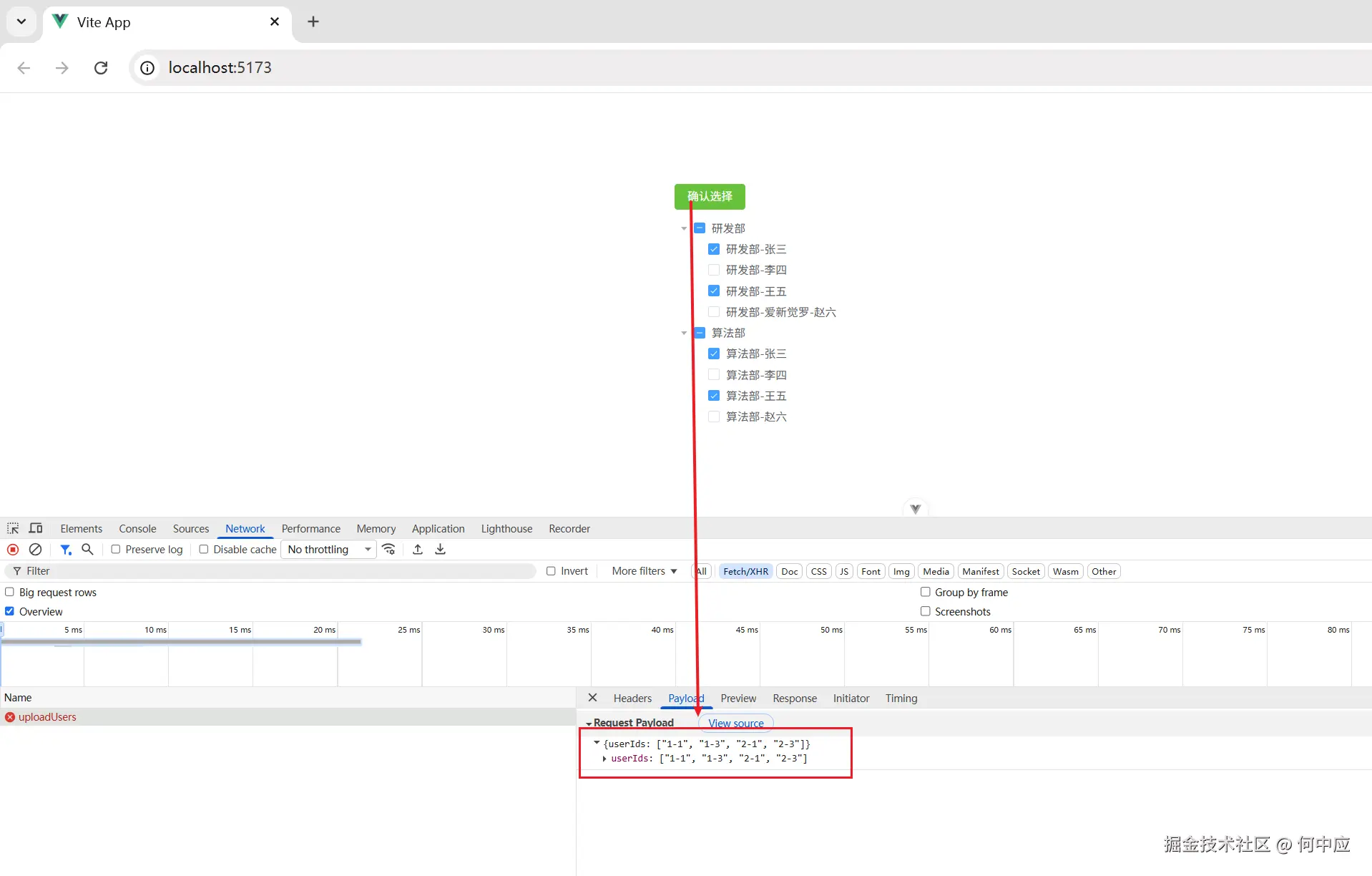This screenshot has width=1372, height=876.
Task: Switch to the Console panel
Action: 137,529
